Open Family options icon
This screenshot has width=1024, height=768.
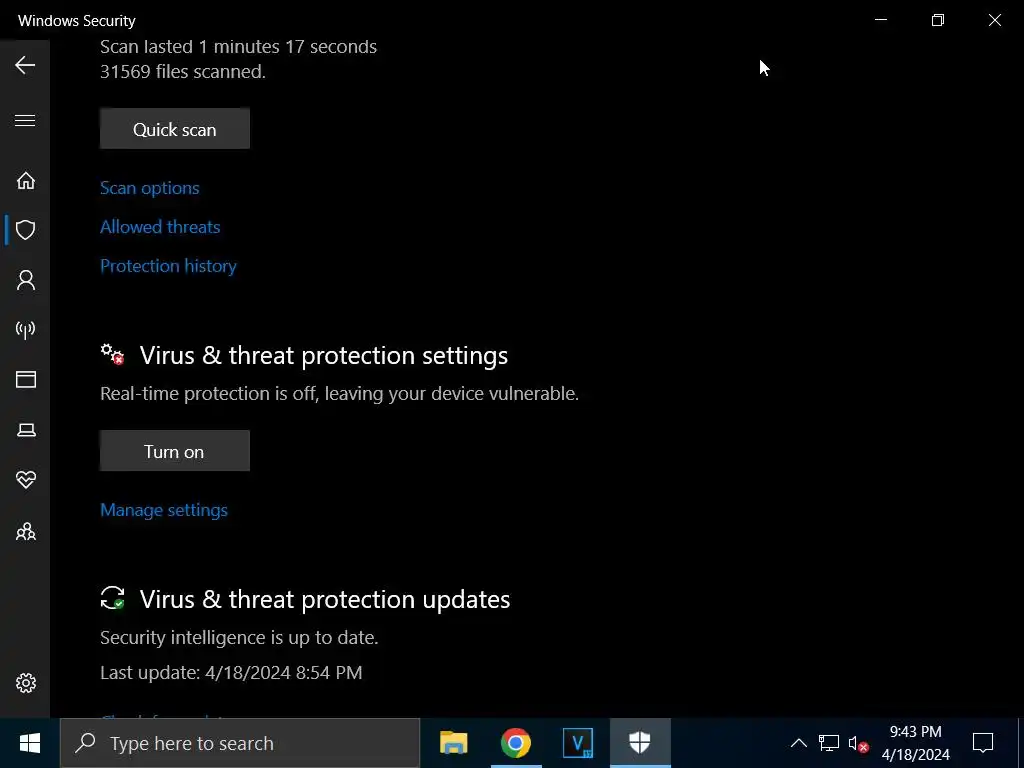pos(25,531)
